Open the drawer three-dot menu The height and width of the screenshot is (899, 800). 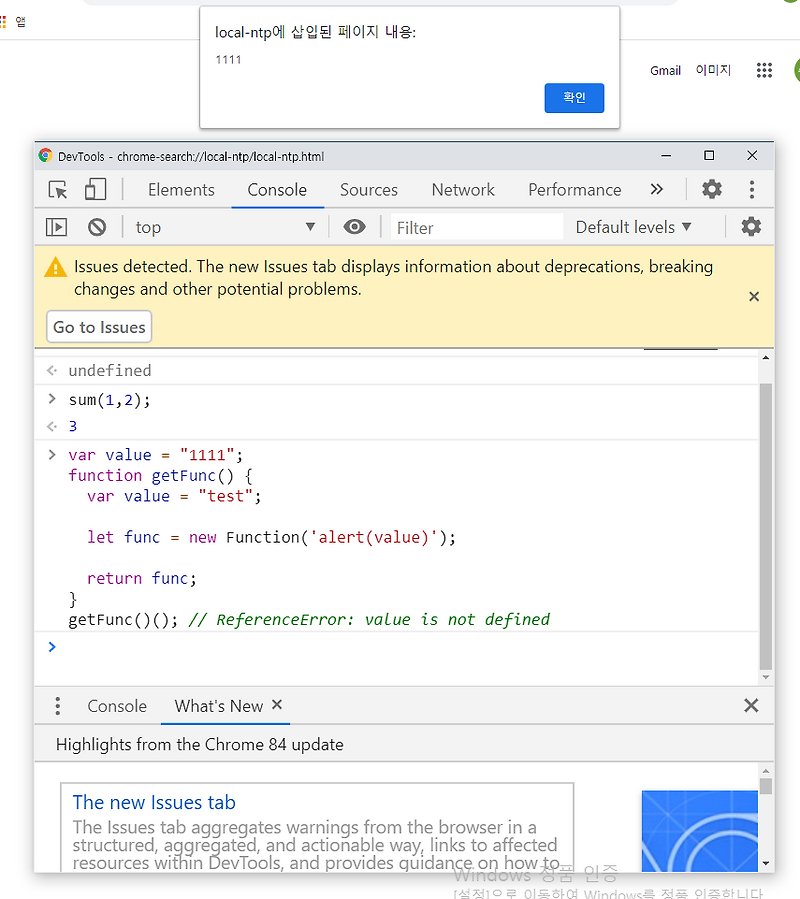(x=57, y=706)
